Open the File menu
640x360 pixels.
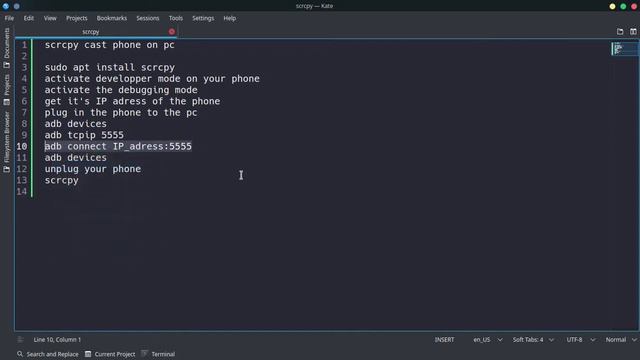(9, 18)
